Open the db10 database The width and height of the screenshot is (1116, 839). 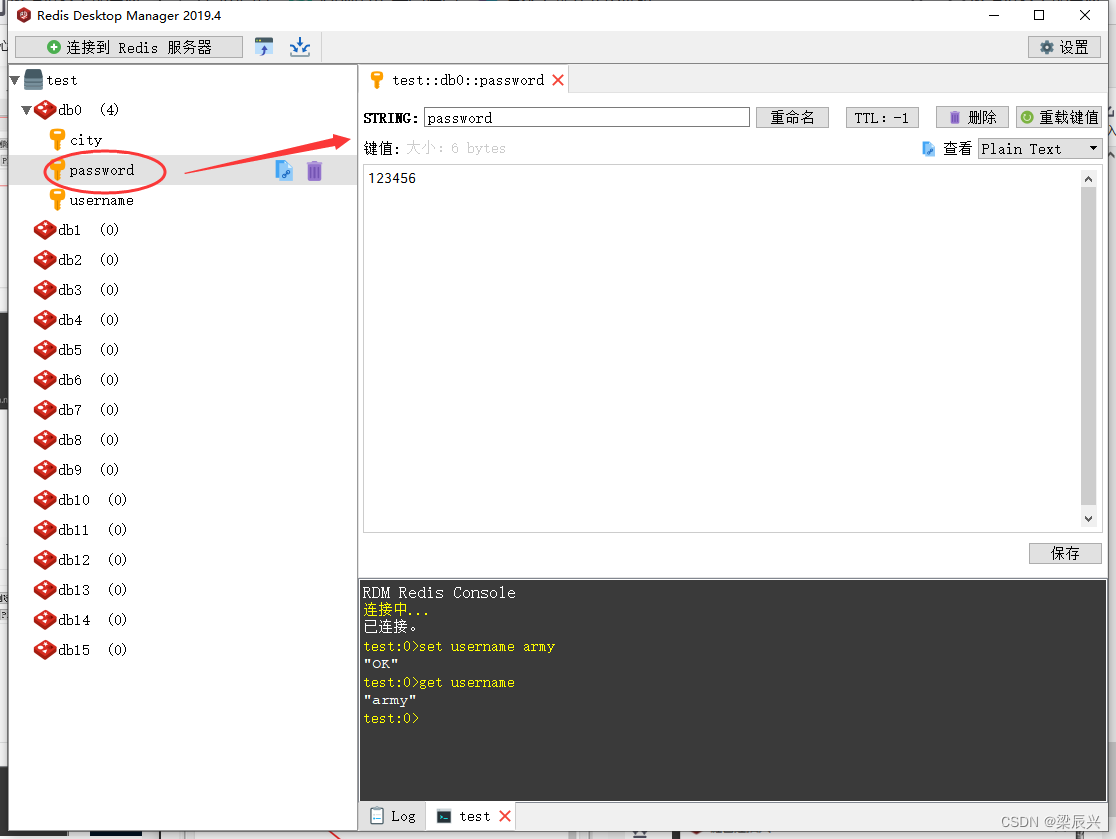coord(80,500)
